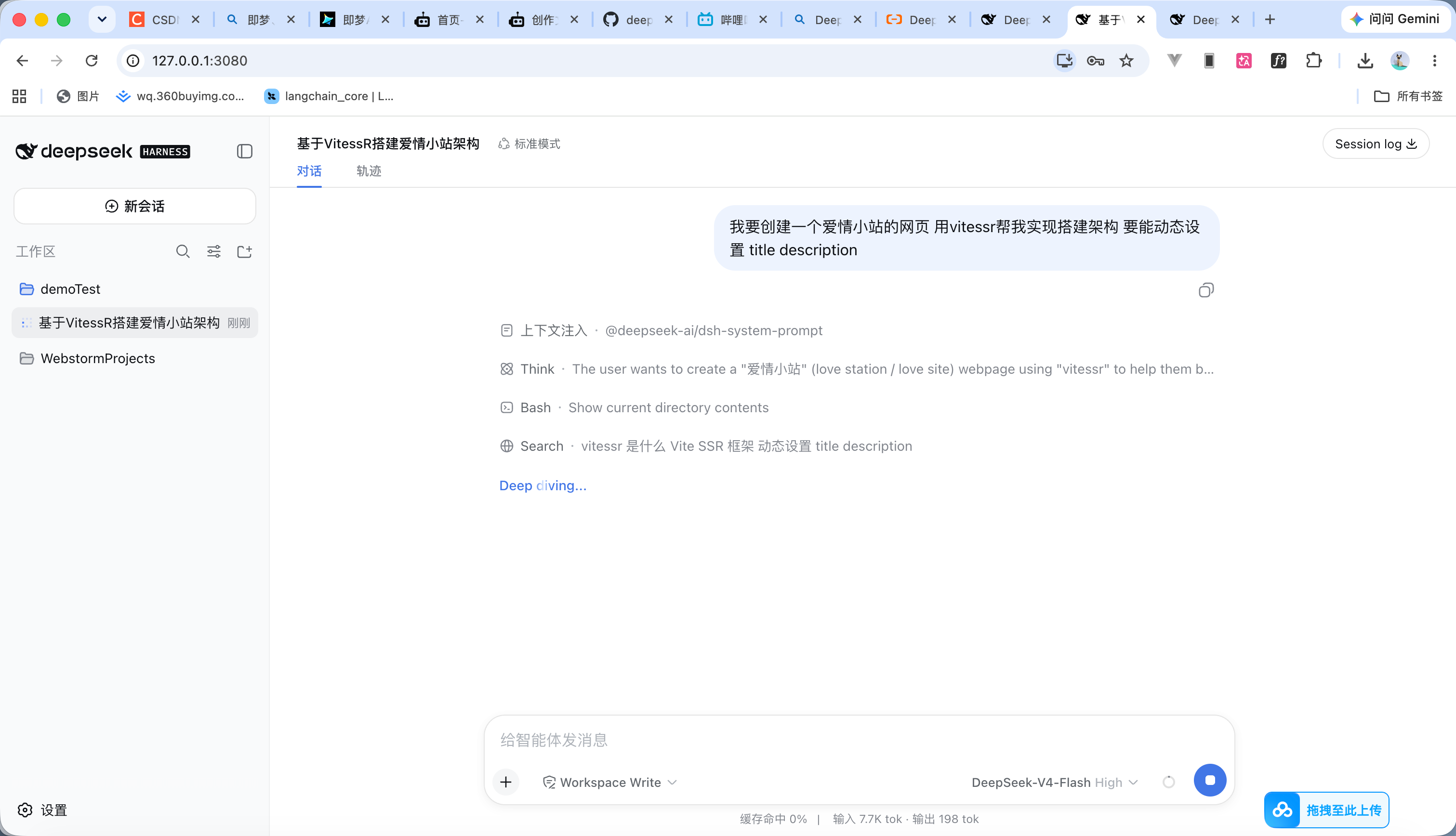Open the 所有书签 bookmarks folder
The width and height of the screenshot is (1456, 836).
pyautogui.click(x=1408, y=96)
